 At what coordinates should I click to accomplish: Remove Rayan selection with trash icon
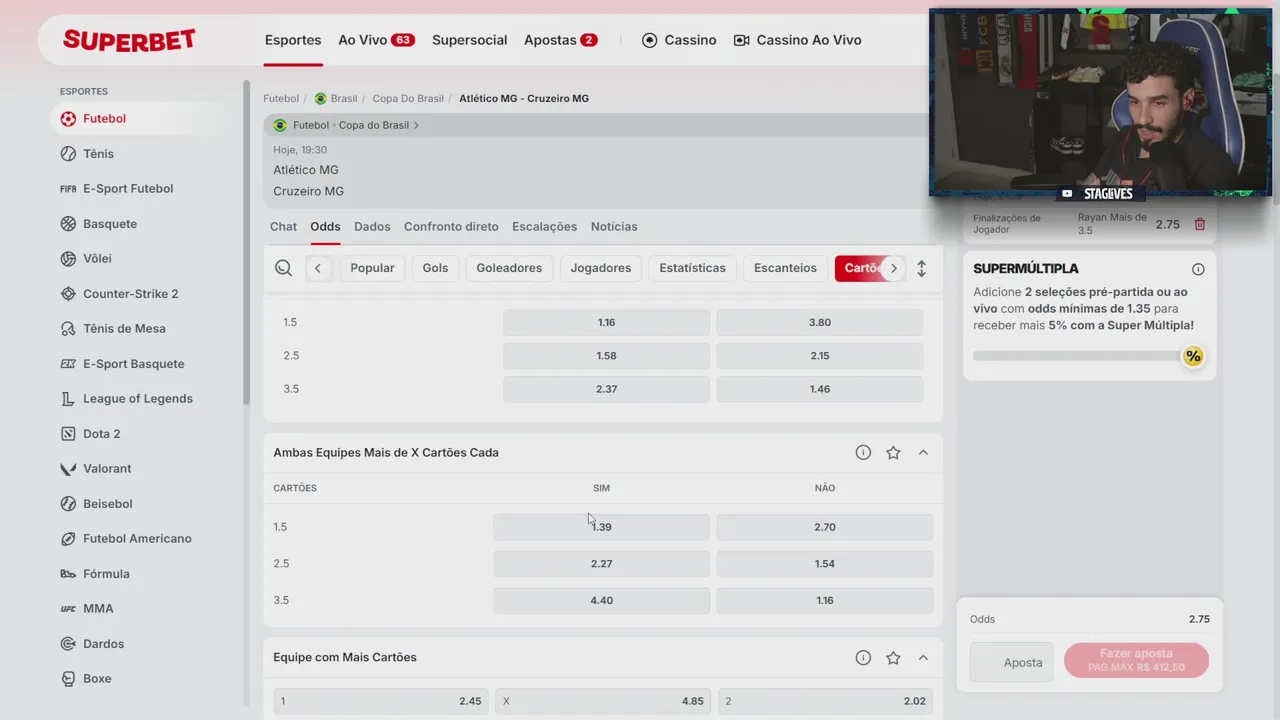coord(1200,224)
